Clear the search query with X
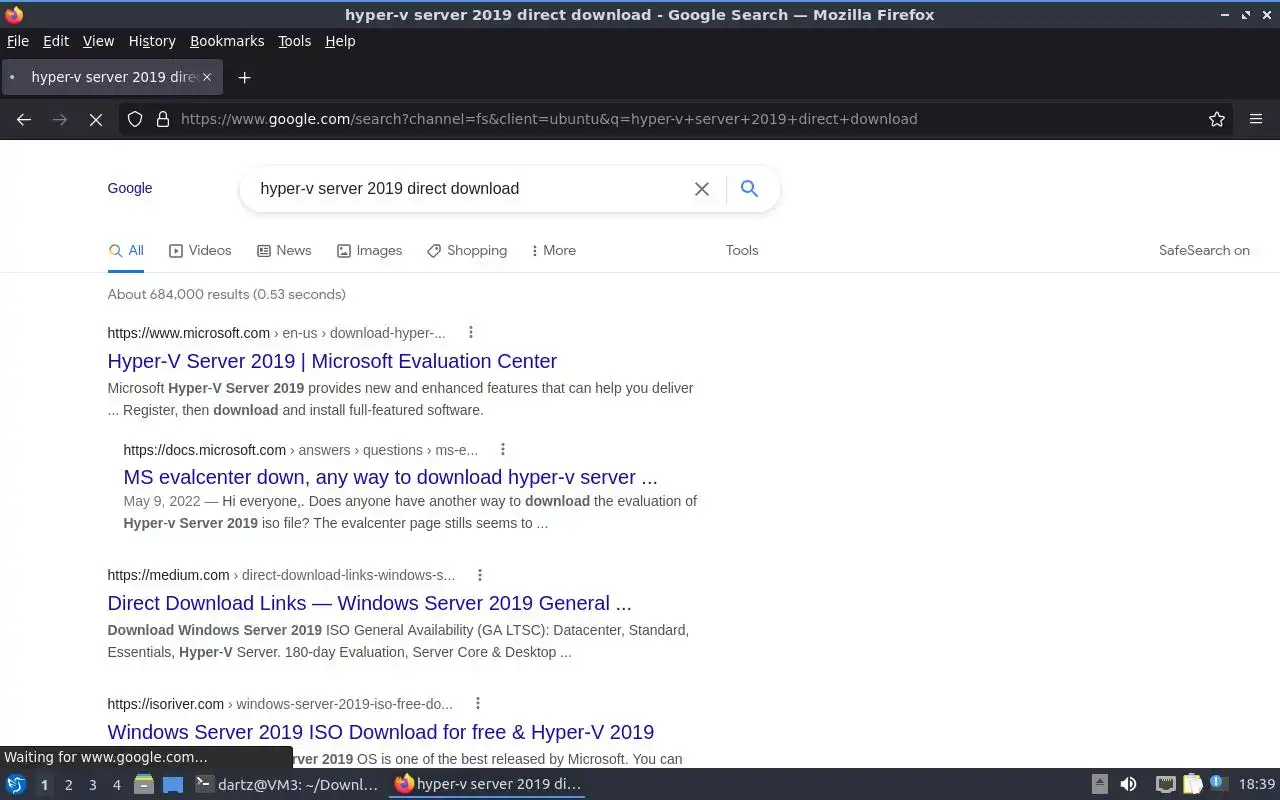This screenshot has width=1280, height=800. [x=702, y=188]
